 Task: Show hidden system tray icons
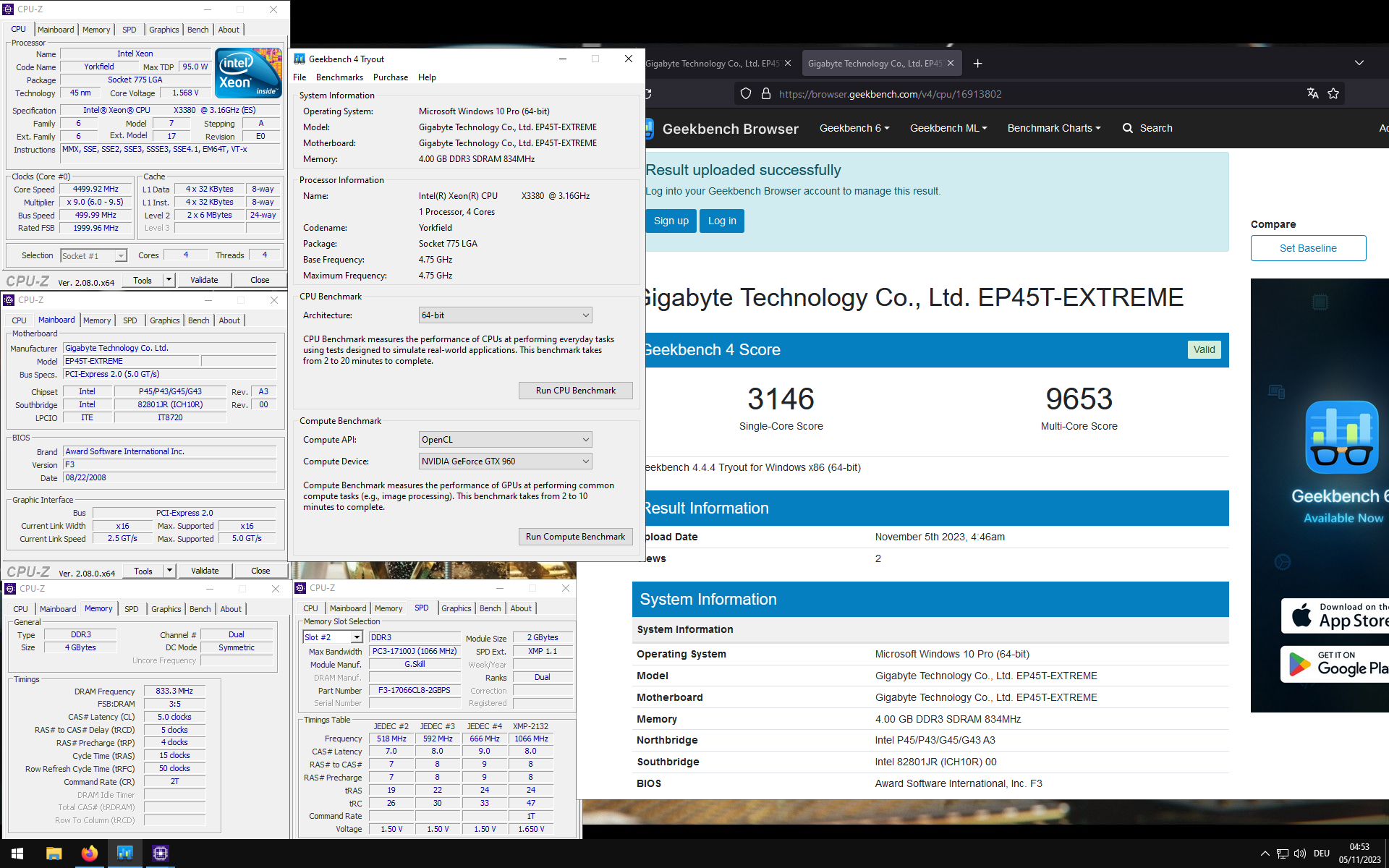tap(1265, 854)
